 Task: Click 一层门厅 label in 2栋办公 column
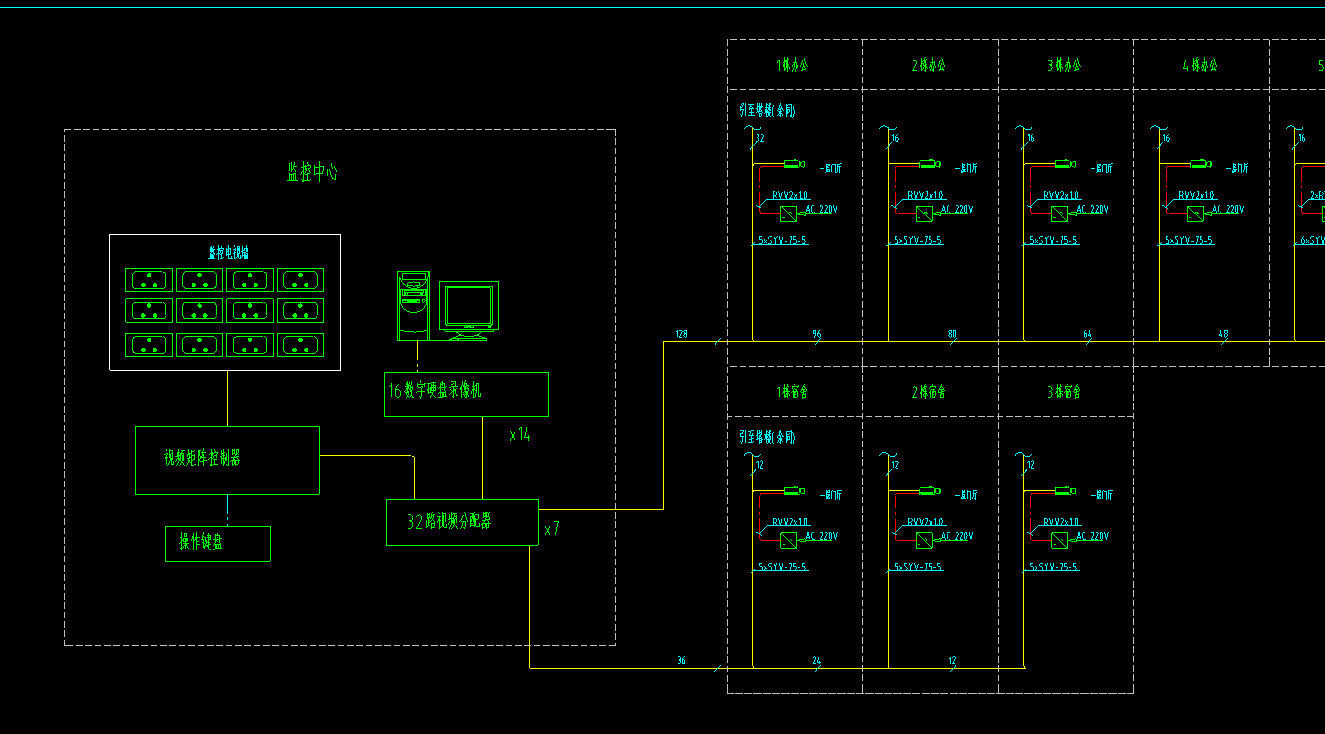(x=968, y=168)
